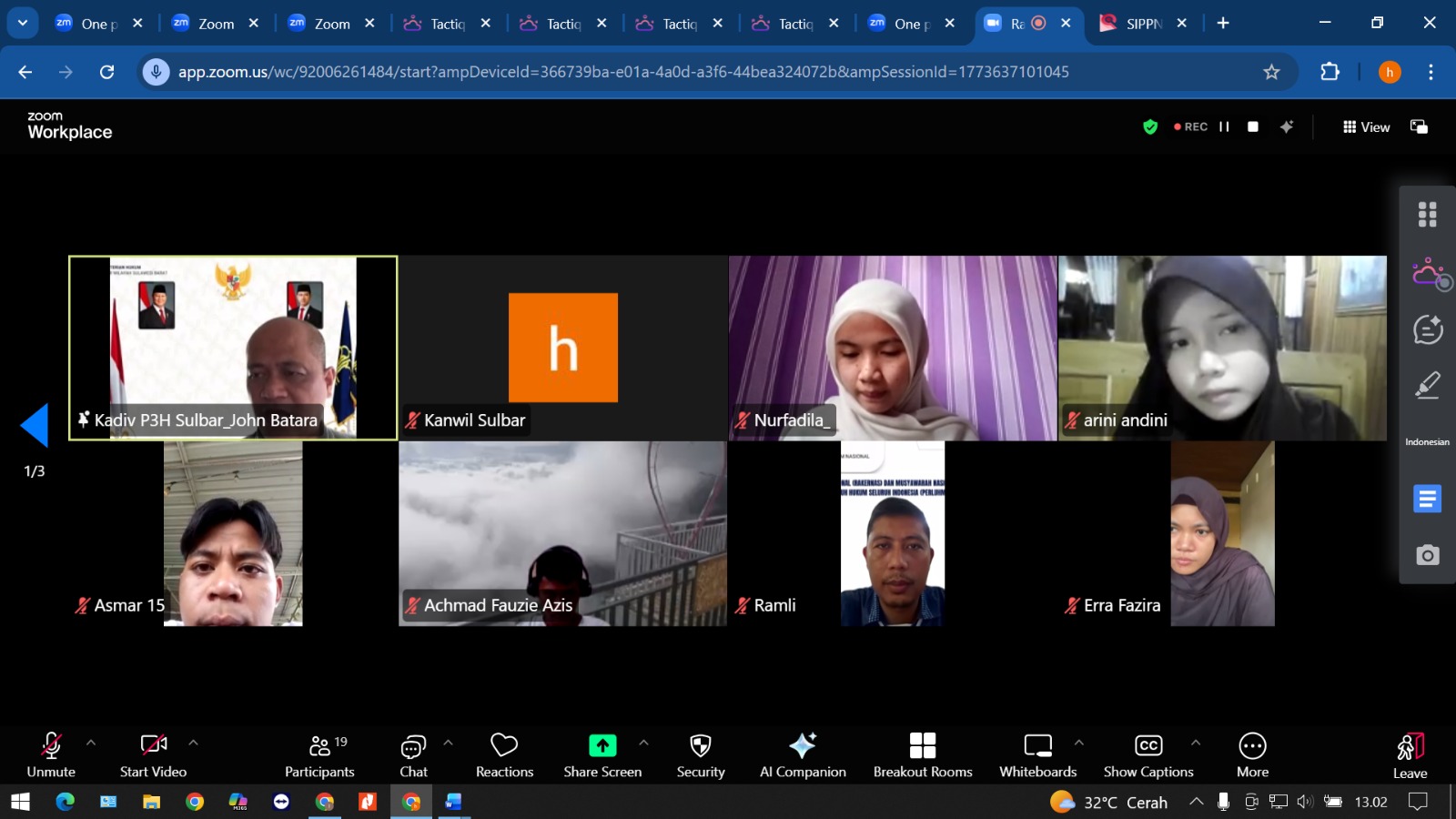This screenshot has width=1456, height=819.
Task: Click the green Share Screen icon
Action: (x=602, y=746)
